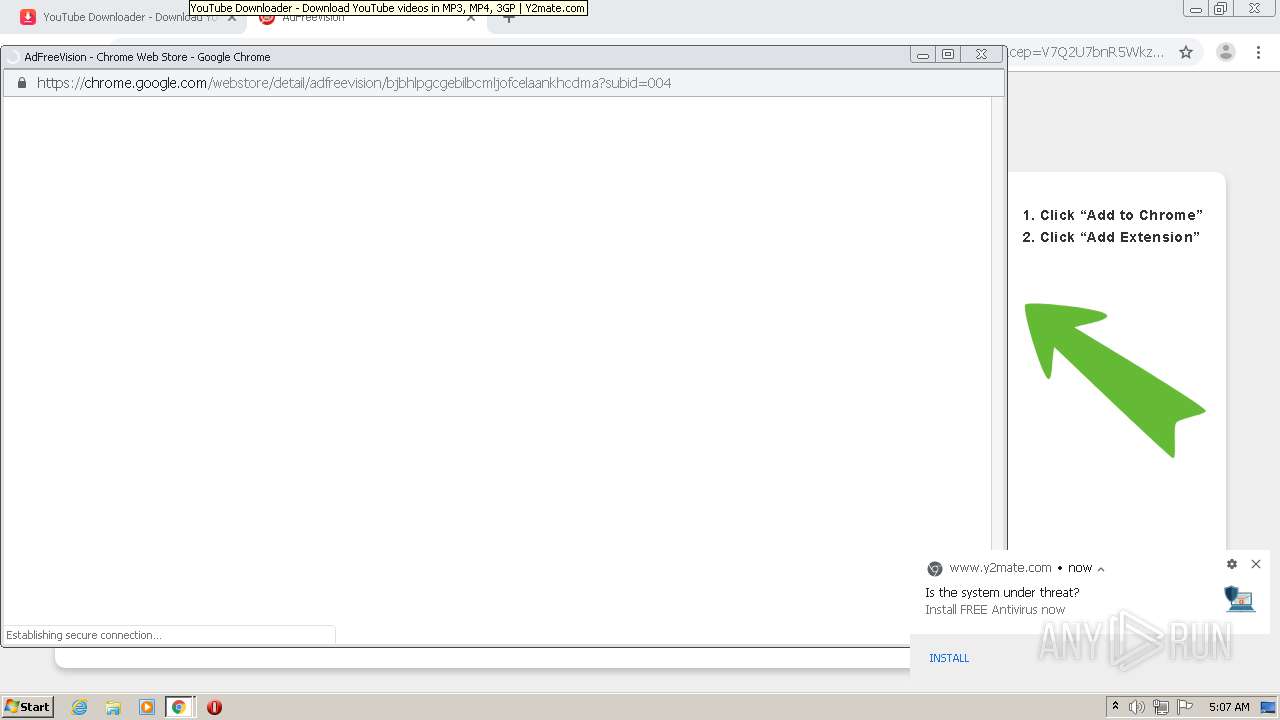1280x720 pixels.
Task: Launch Internet Explorer from the taskbar
Action: coord(80,707)
